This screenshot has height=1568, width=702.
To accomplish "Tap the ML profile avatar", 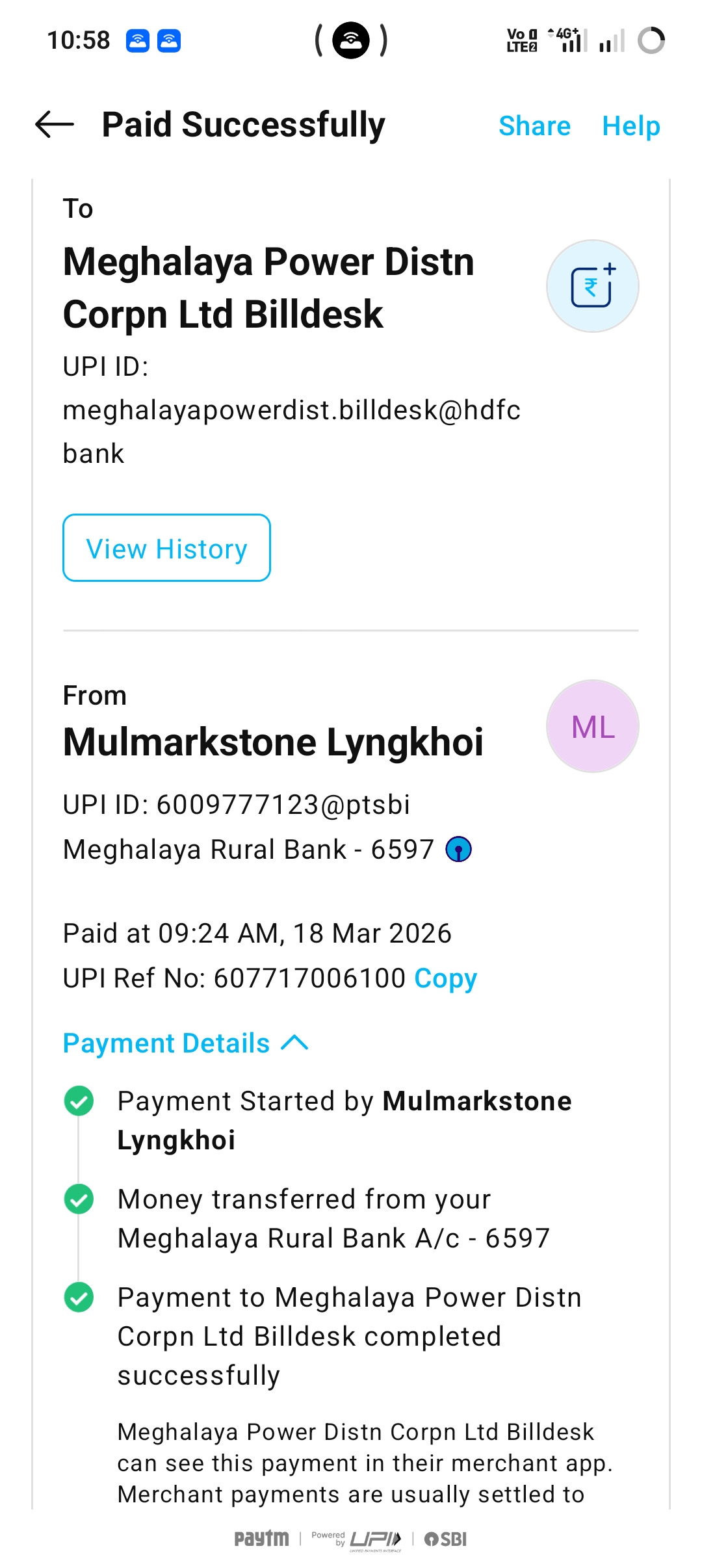I will [x=592, y=726].
